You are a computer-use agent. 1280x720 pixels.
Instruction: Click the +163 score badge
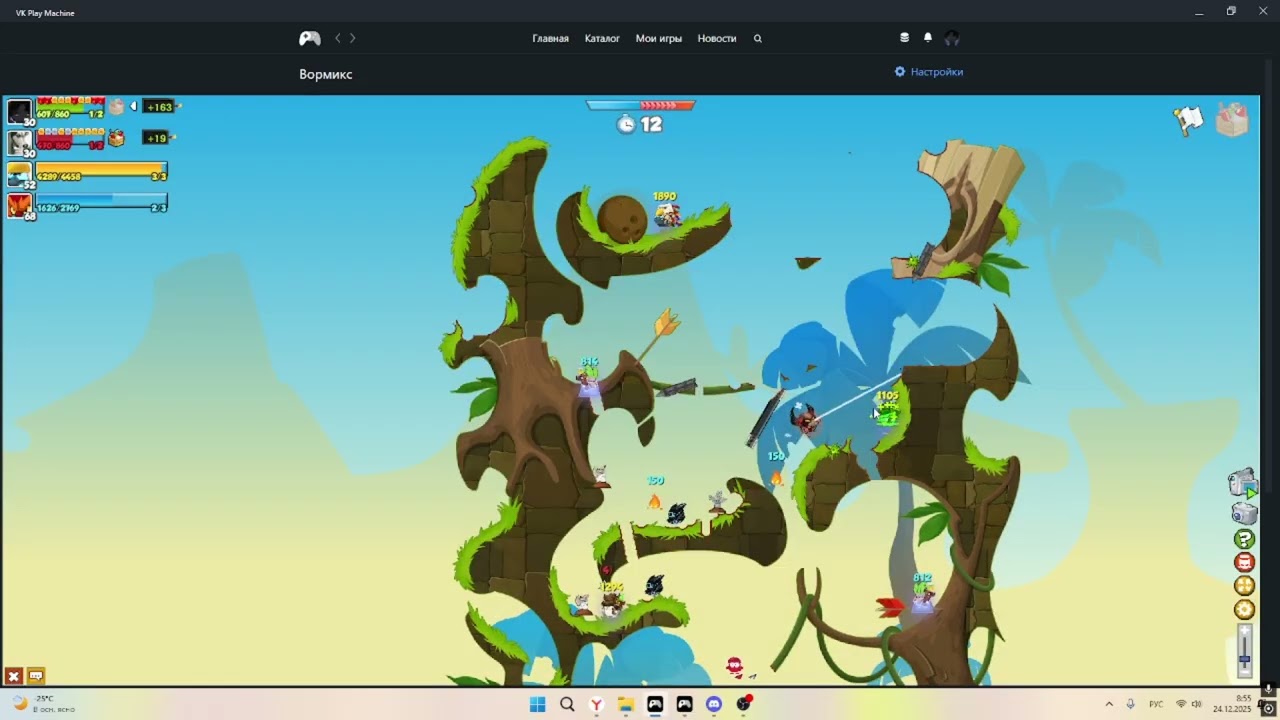(159, 107)
